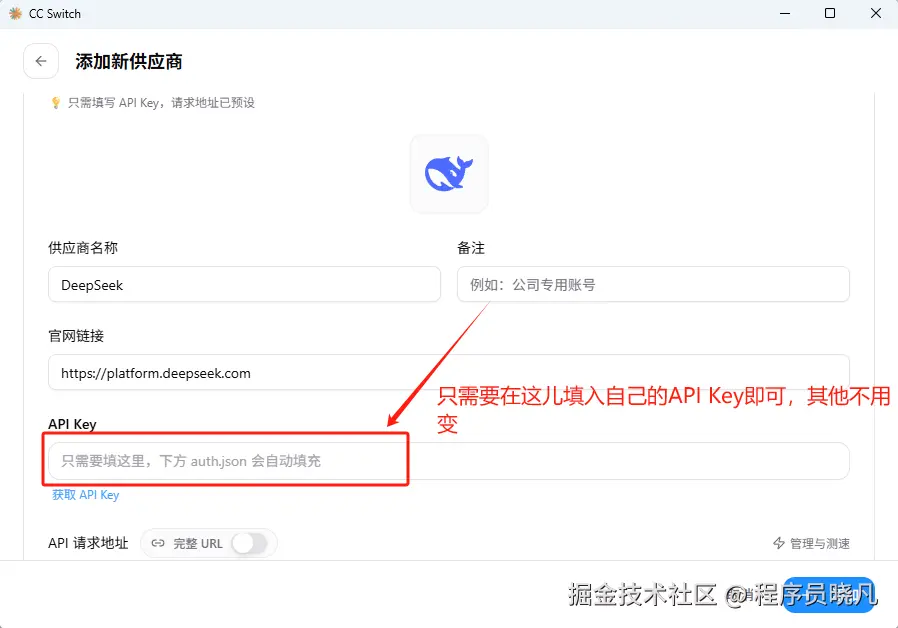Go back using the arrow button
The height and width of the screenshot is (628, 898).
[41, 61]
